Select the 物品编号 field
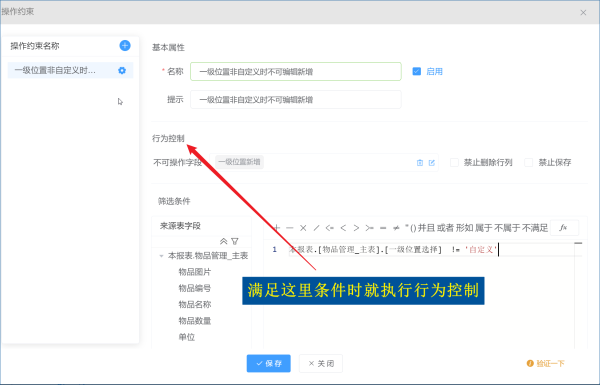 (195, 288)
